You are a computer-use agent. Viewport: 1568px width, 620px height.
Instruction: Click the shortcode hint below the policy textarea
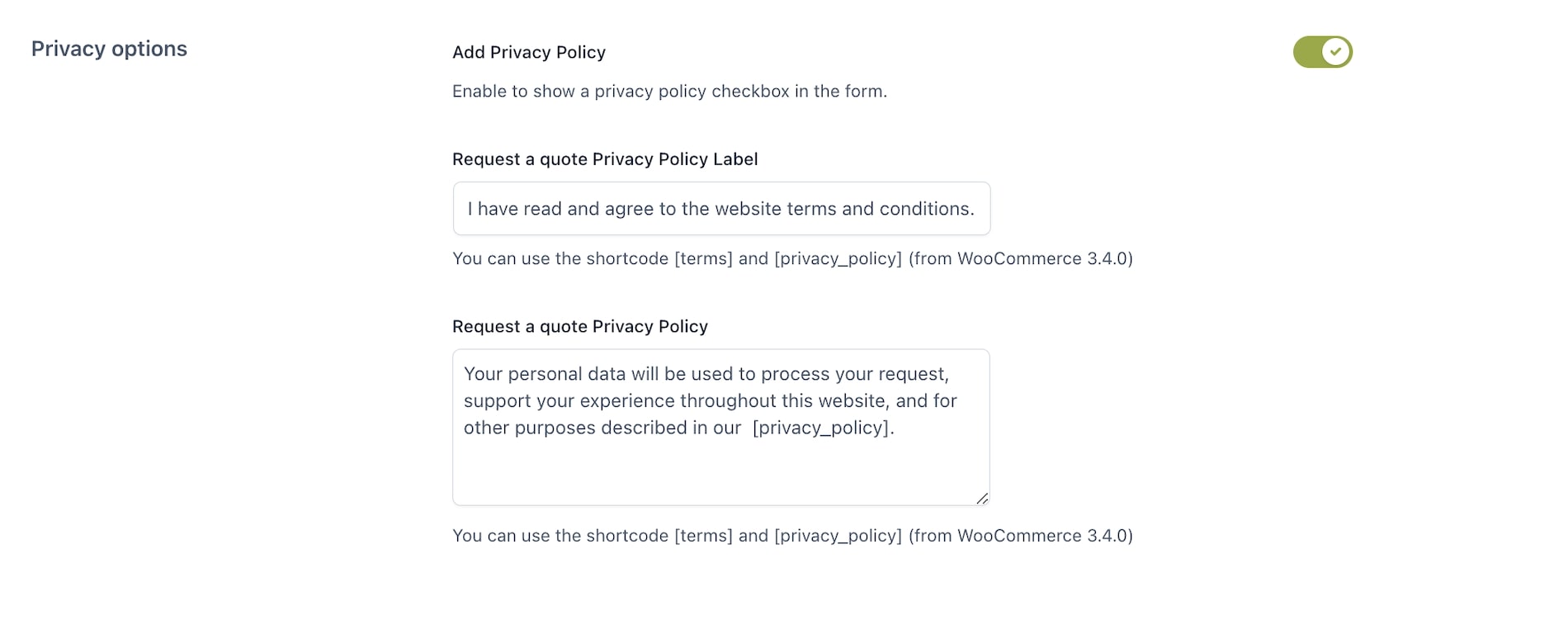click(792, 536)
